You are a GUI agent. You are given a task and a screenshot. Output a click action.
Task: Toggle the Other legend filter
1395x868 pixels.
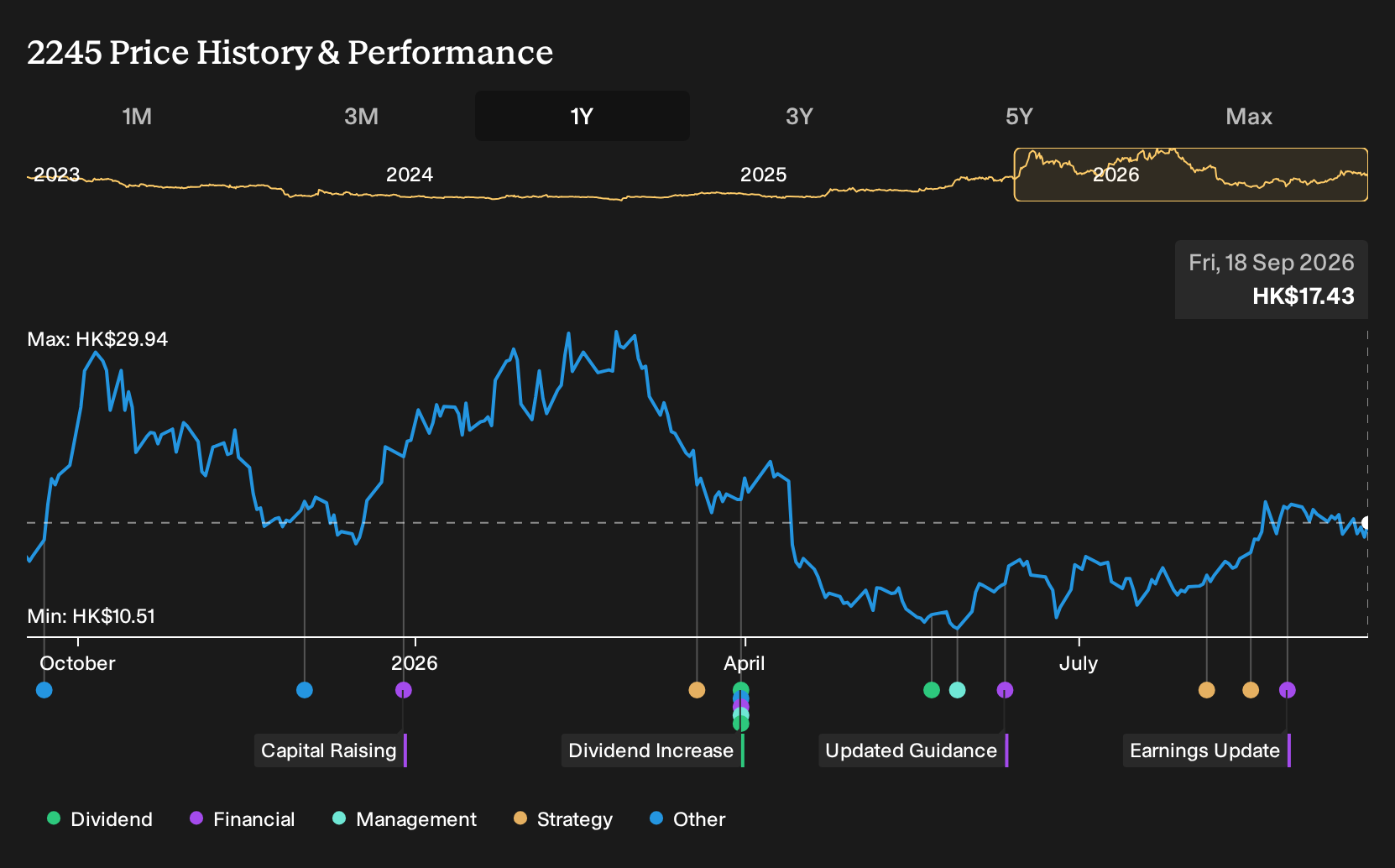687,819
